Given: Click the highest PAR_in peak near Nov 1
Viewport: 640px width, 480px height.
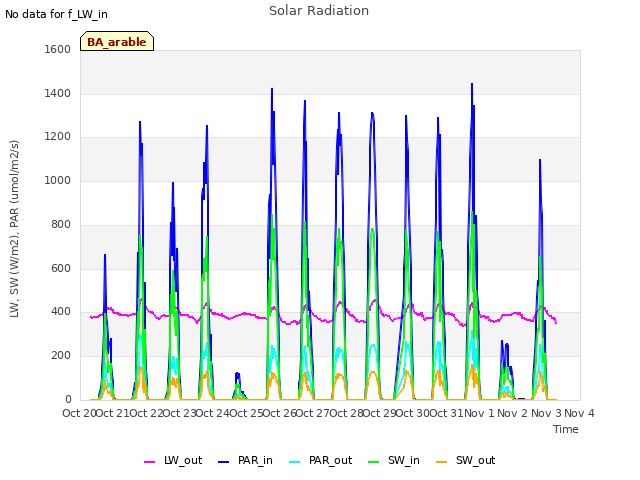Looking at the screenshot, I should (472, 84).
